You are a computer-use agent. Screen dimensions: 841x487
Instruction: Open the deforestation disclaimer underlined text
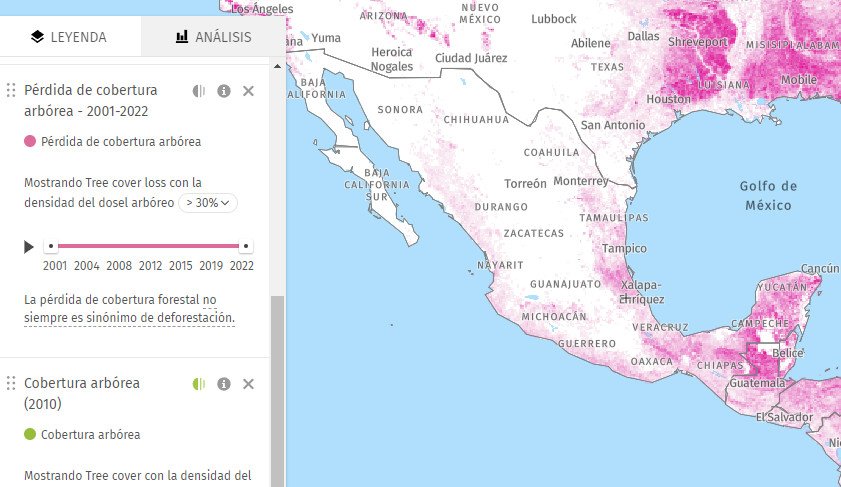(x=128, y=308)
